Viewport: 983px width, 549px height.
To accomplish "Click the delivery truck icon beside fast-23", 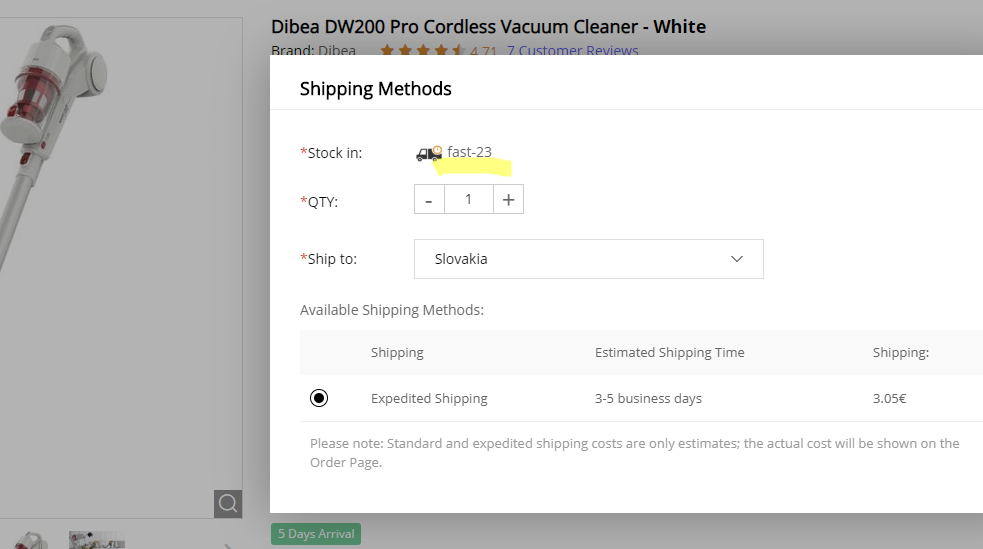I will coord(428,153).
